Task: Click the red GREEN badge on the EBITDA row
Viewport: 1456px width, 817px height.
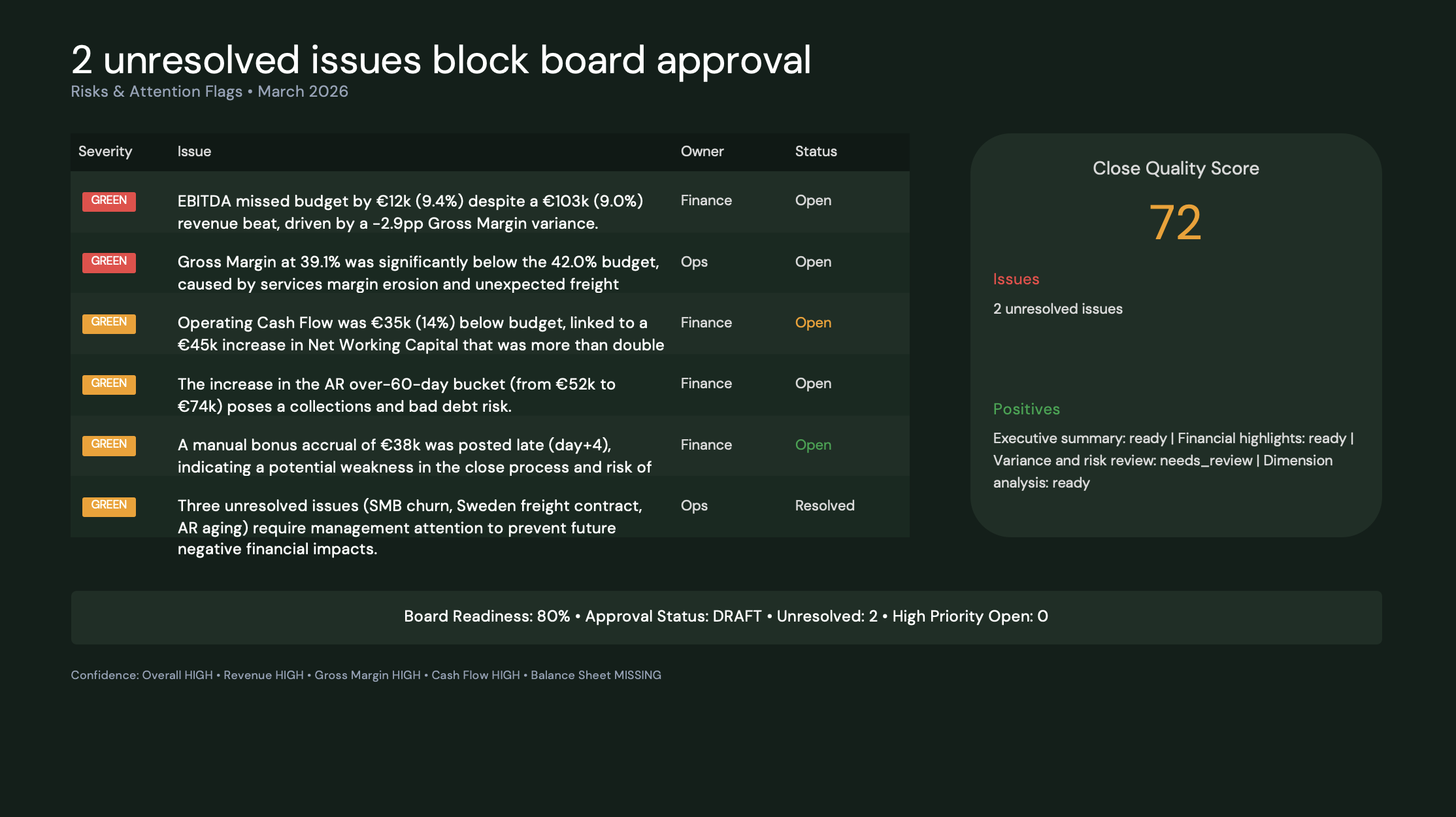Action: [x=109, y=201]
